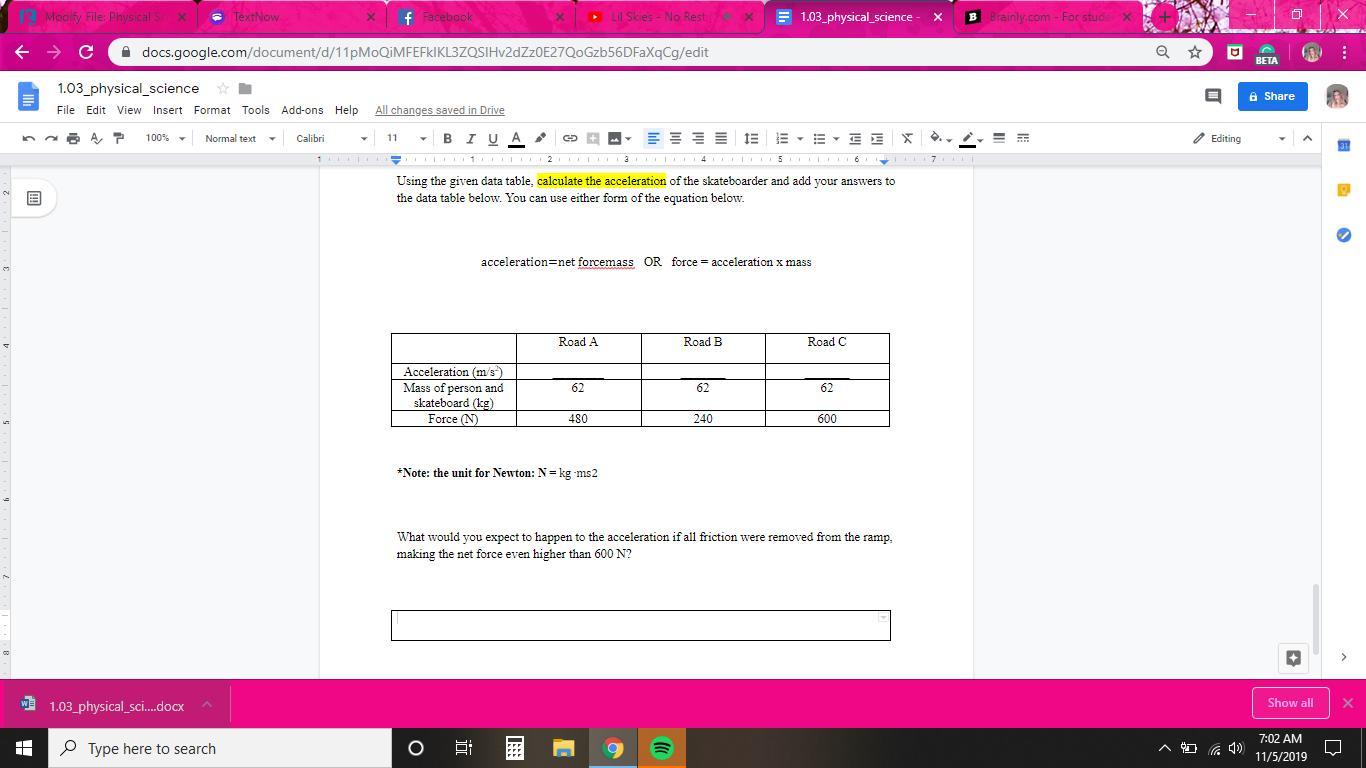
Task: Open the Normal text styles dropdown
Action: pos(240,138)
